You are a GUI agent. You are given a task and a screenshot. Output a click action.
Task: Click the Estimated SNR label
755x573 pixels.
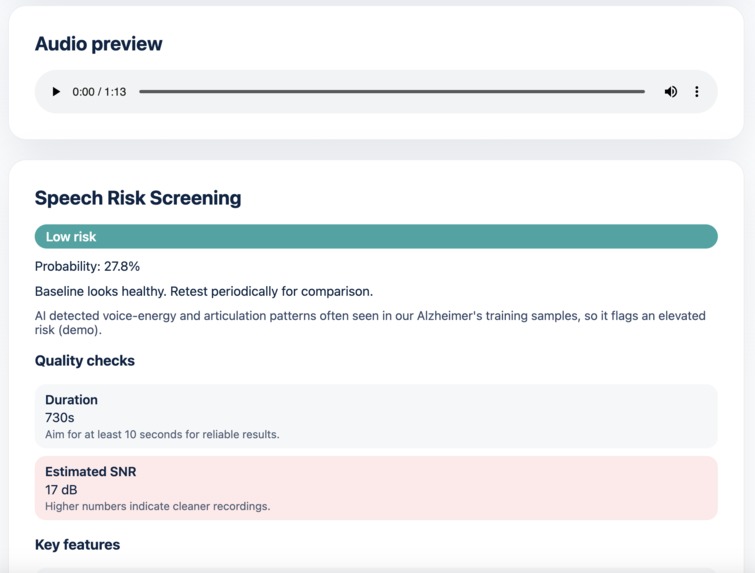pyautogui.click(x=91, y=471)
